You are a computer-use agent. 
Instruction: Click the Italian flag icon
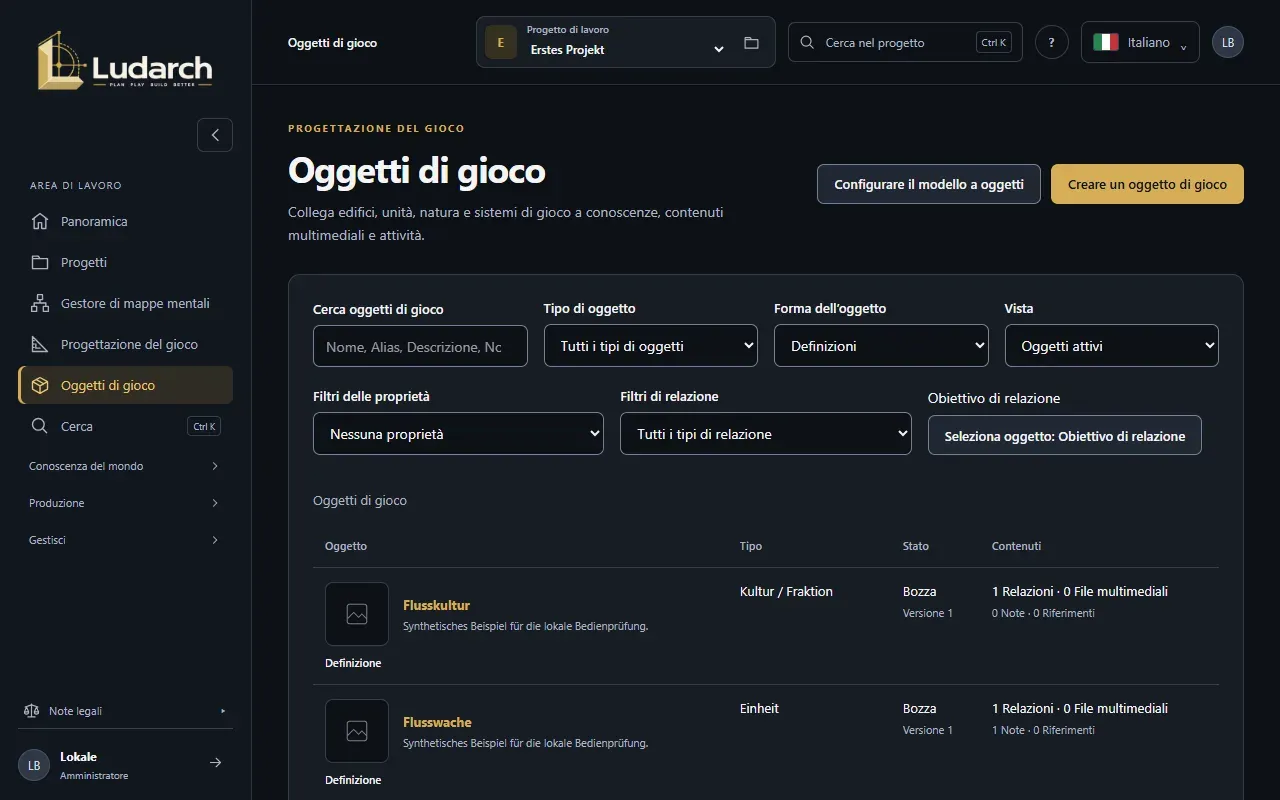pyautogui.click(x=1105, y=42)
